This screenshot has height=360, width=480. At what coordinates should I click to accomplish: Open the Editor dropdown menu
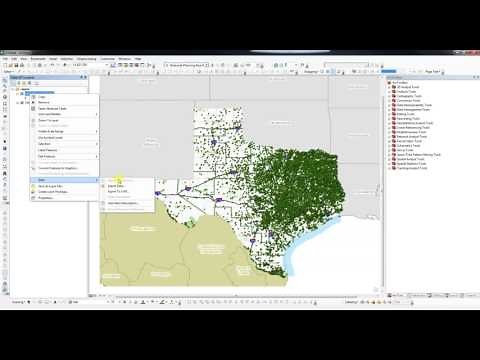pyautogui.click(x=9, y=72)
